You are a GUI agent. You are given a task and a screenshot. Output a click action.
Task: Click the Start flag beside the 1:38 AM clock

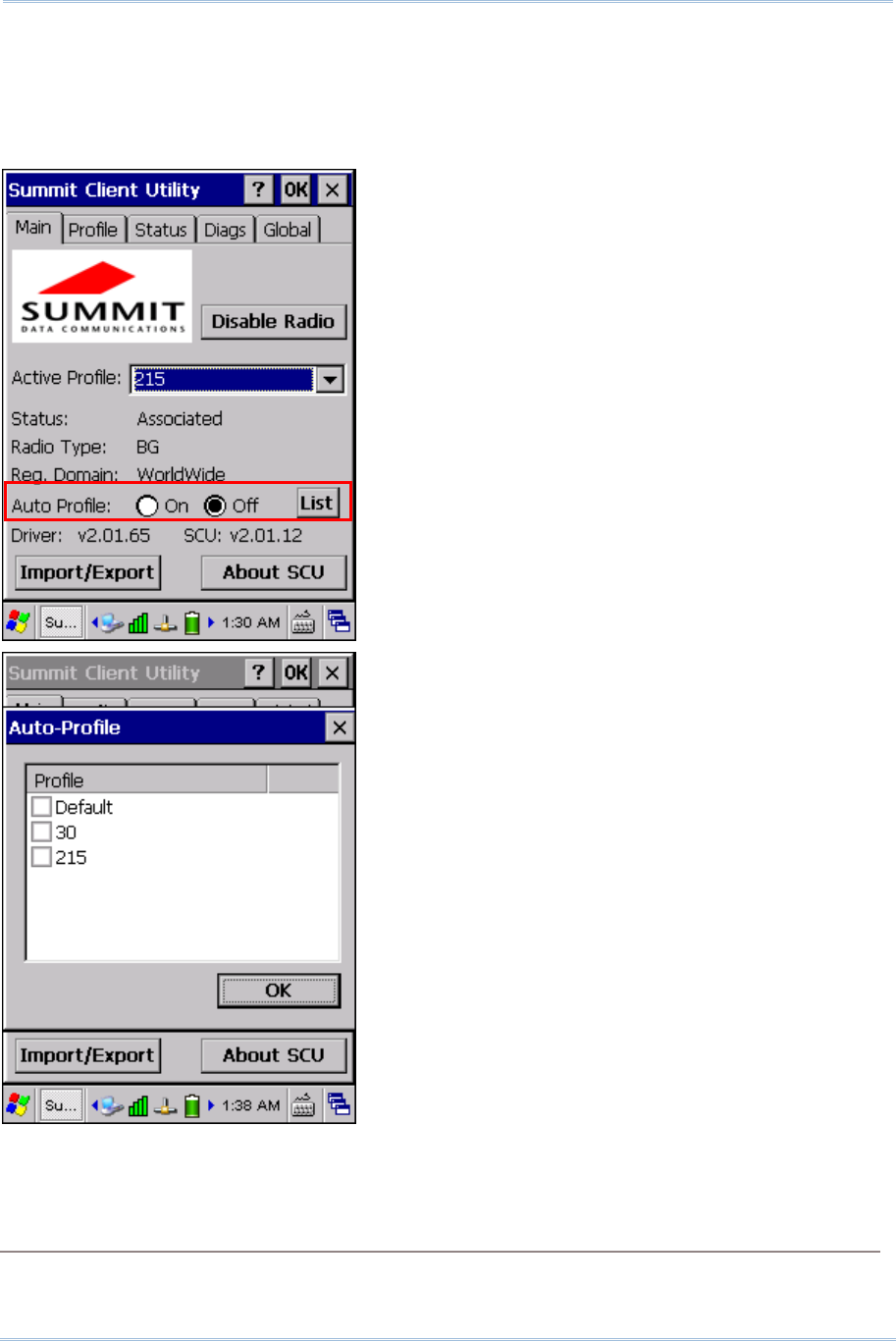[x=18, y=1104]
